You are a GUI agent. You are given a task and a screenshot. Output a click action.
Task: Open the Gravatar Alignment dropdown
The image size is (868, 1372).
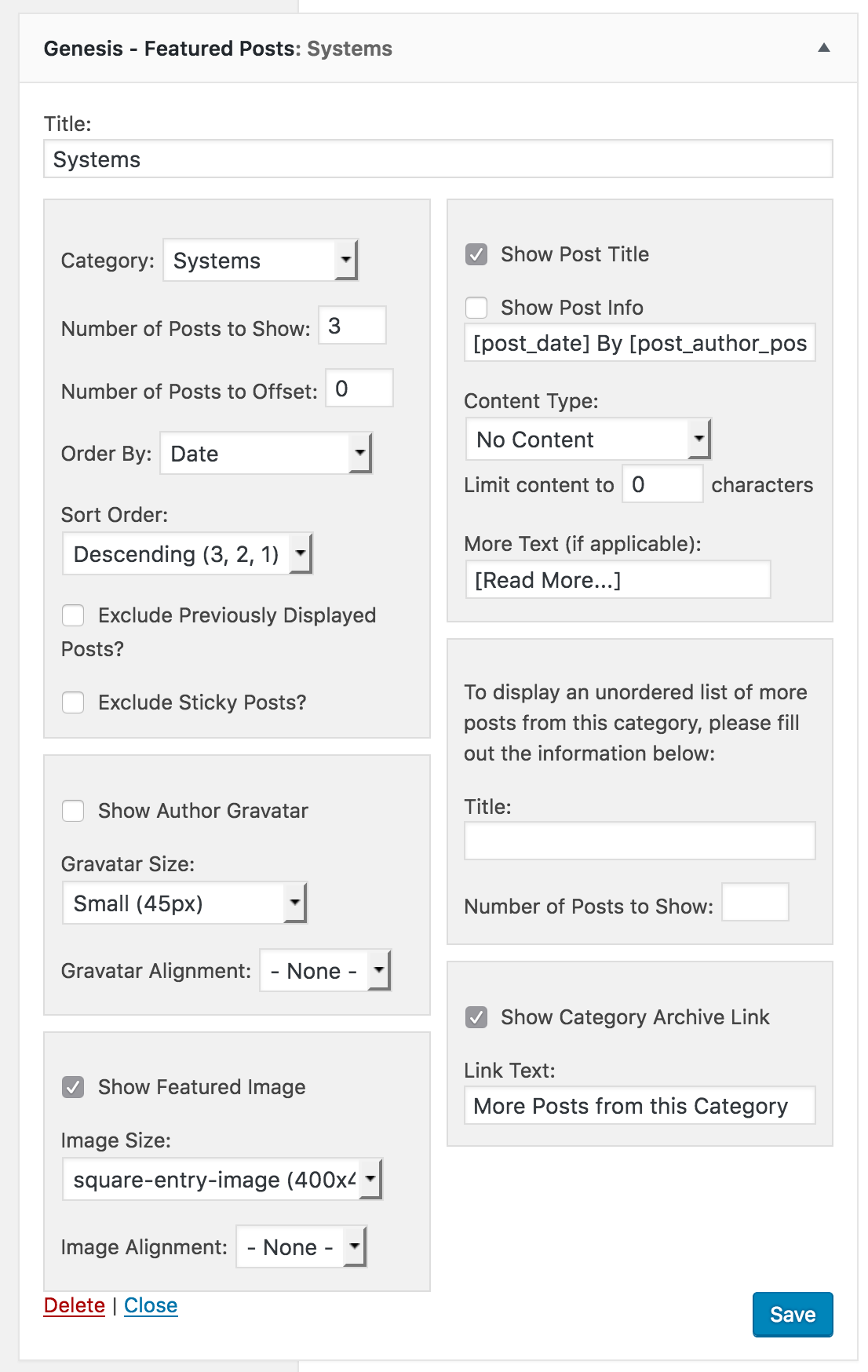point(325,971)
